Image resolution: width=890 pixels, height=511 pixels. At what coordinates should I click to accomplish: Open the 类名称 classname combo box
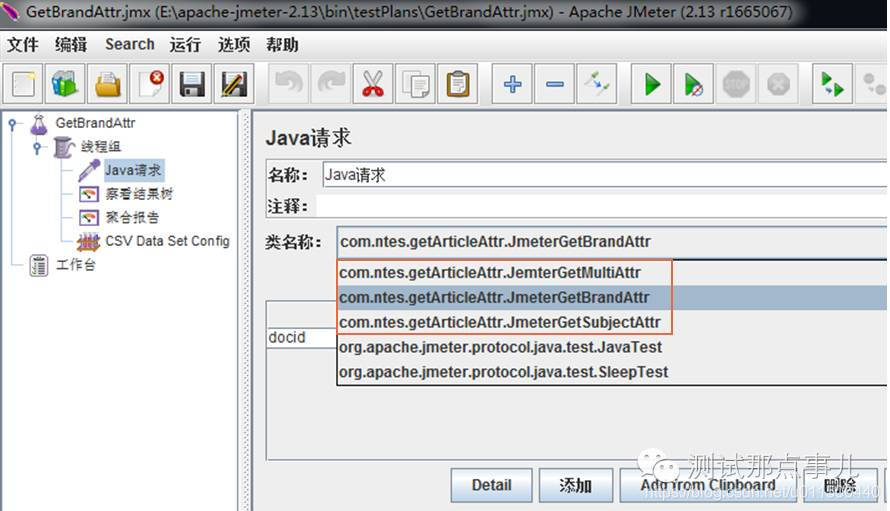point(612,242)
